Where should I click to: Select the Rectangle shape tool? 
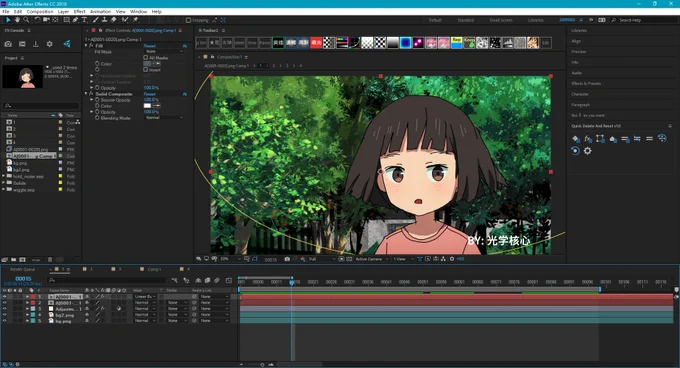pos(66,20)
